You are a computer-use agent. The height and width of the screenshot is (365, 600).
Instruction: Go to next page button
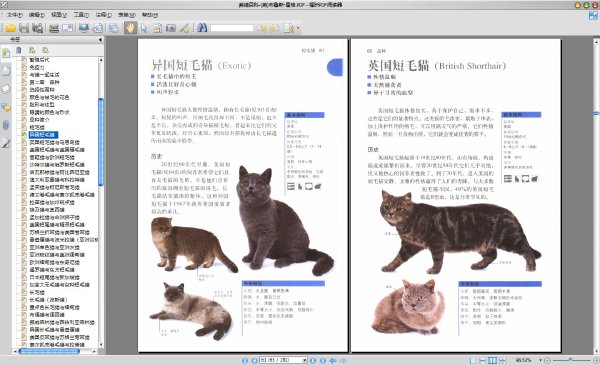(x=313, y=360)
